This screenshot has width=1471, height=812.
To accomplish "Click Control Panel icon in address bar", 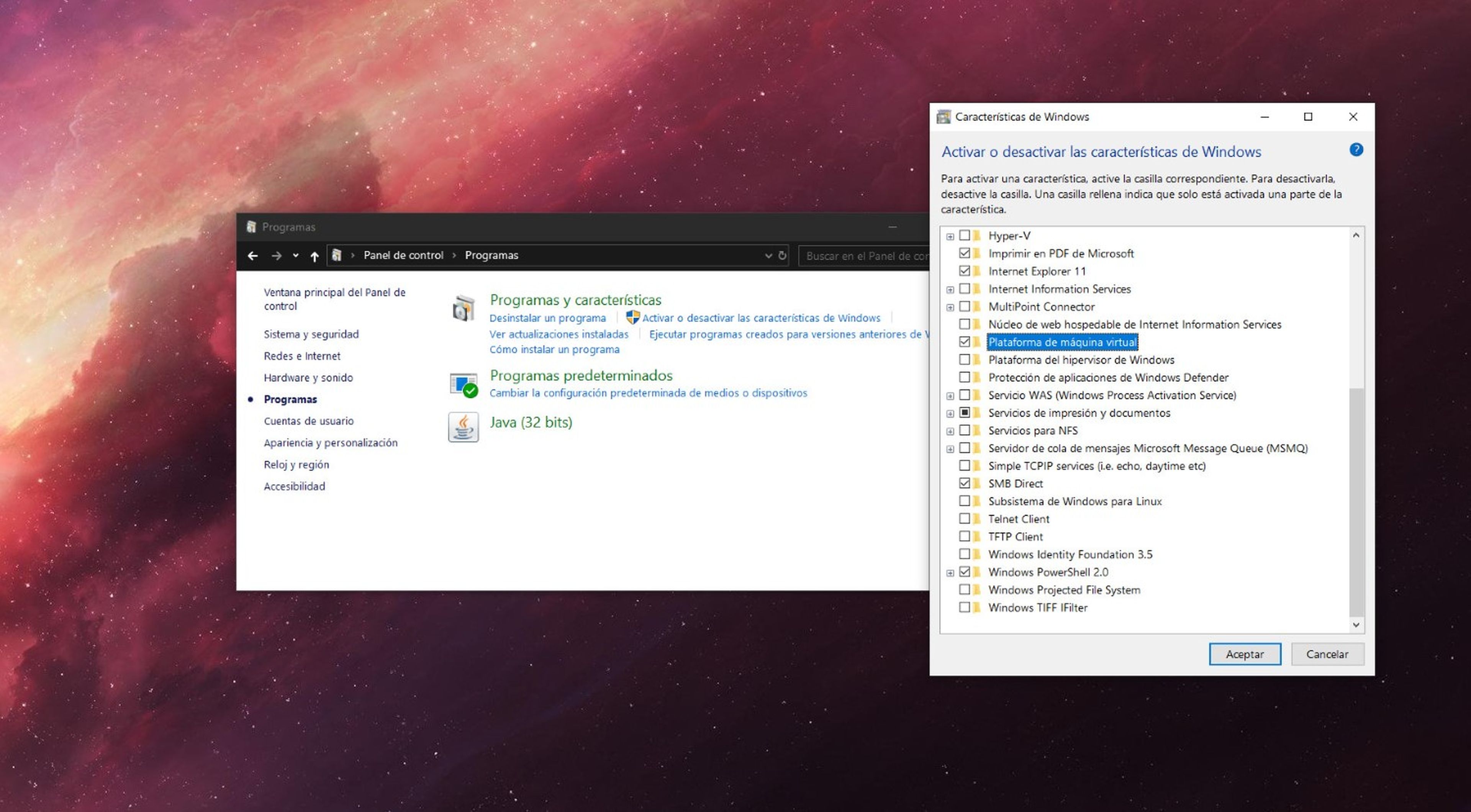I will click(337, 255).
